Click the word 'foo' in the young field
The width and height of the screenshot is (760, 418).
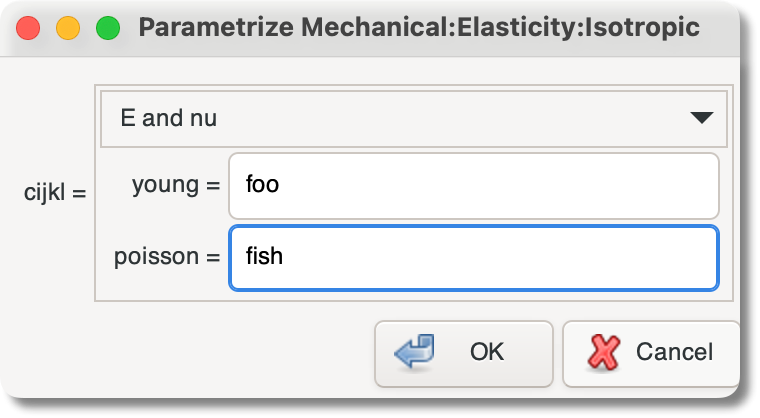click(262, 185)
